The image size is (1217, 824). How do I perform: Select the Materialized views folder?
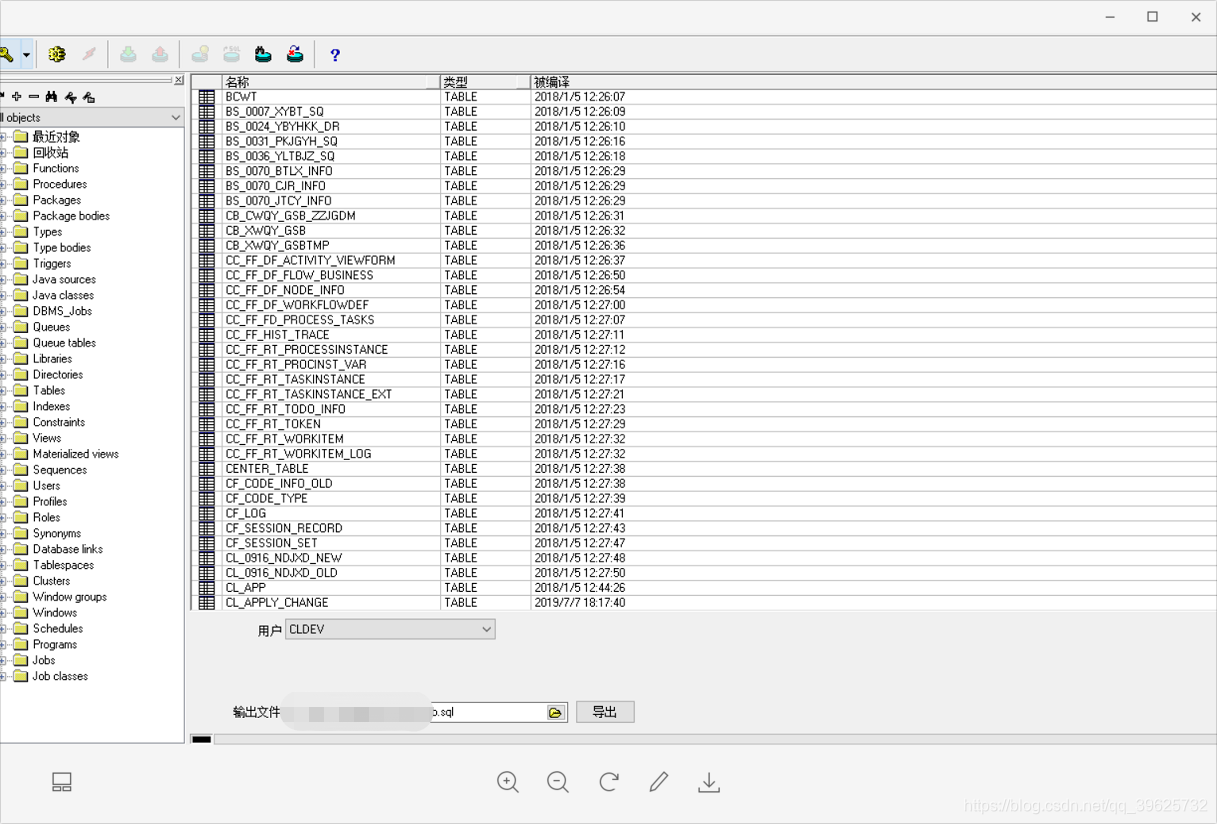pos(75,454)
